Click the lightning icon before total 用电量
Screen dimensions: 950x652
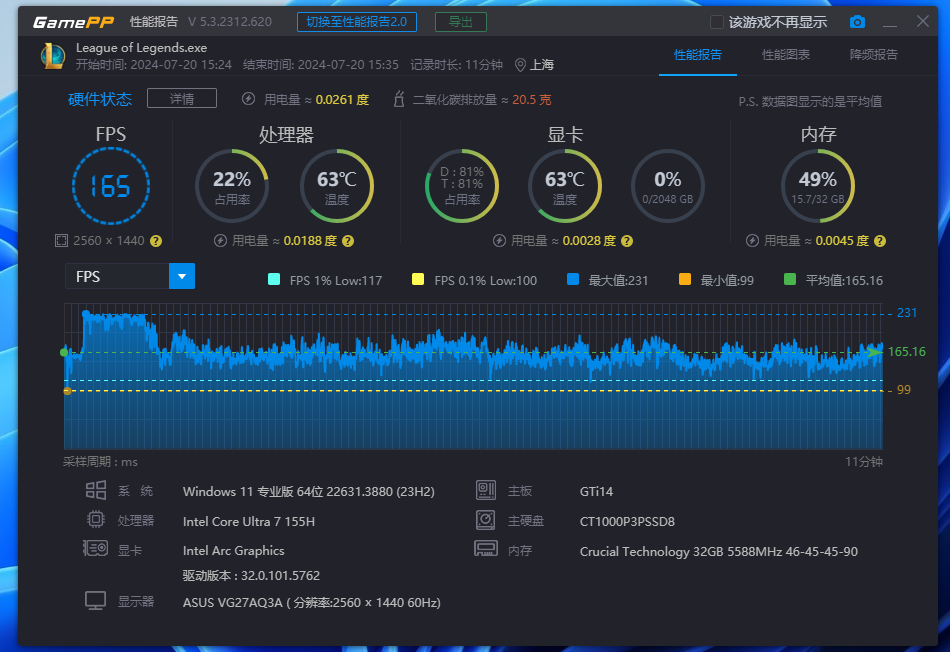coord(248,99)
